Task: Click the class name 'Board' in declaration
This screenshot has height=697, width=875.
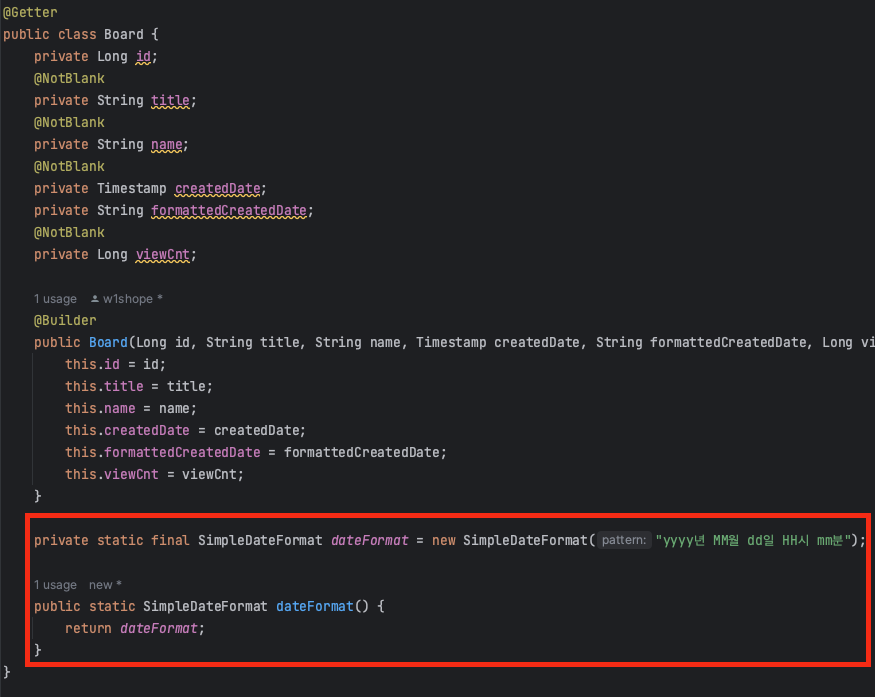Action: point(123,35)
